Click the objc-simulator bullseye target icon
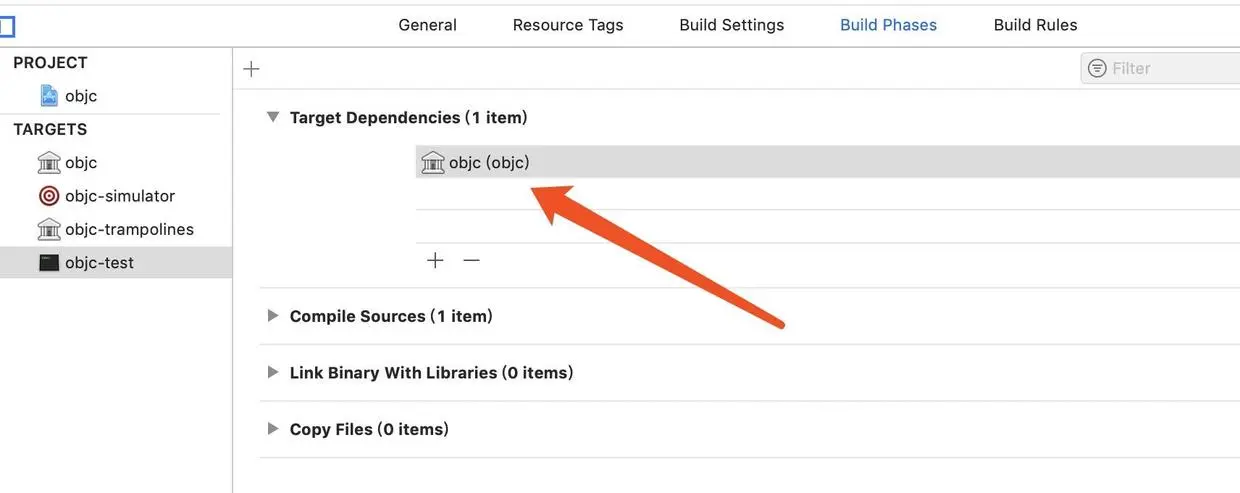The image size is (1240, 493). coord(49,196)
